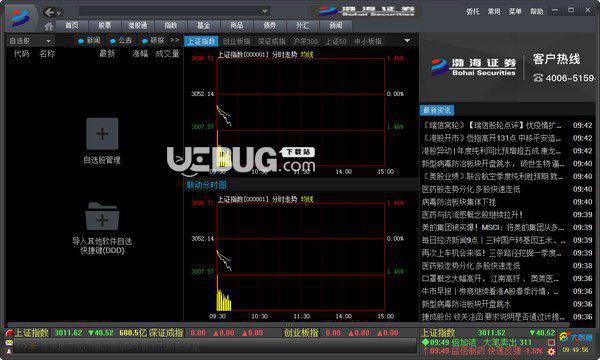
Task: Open news item 口罩概念大幅高开
Action: click(x=507, y=279)
